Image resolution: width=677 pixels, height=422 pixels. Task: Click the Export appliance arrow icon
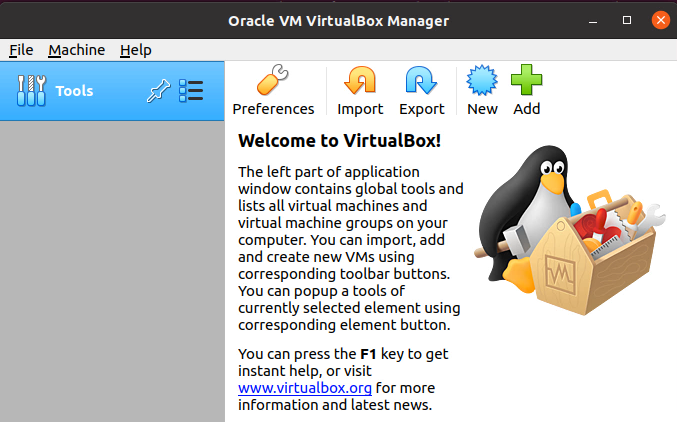pos(421,80)
